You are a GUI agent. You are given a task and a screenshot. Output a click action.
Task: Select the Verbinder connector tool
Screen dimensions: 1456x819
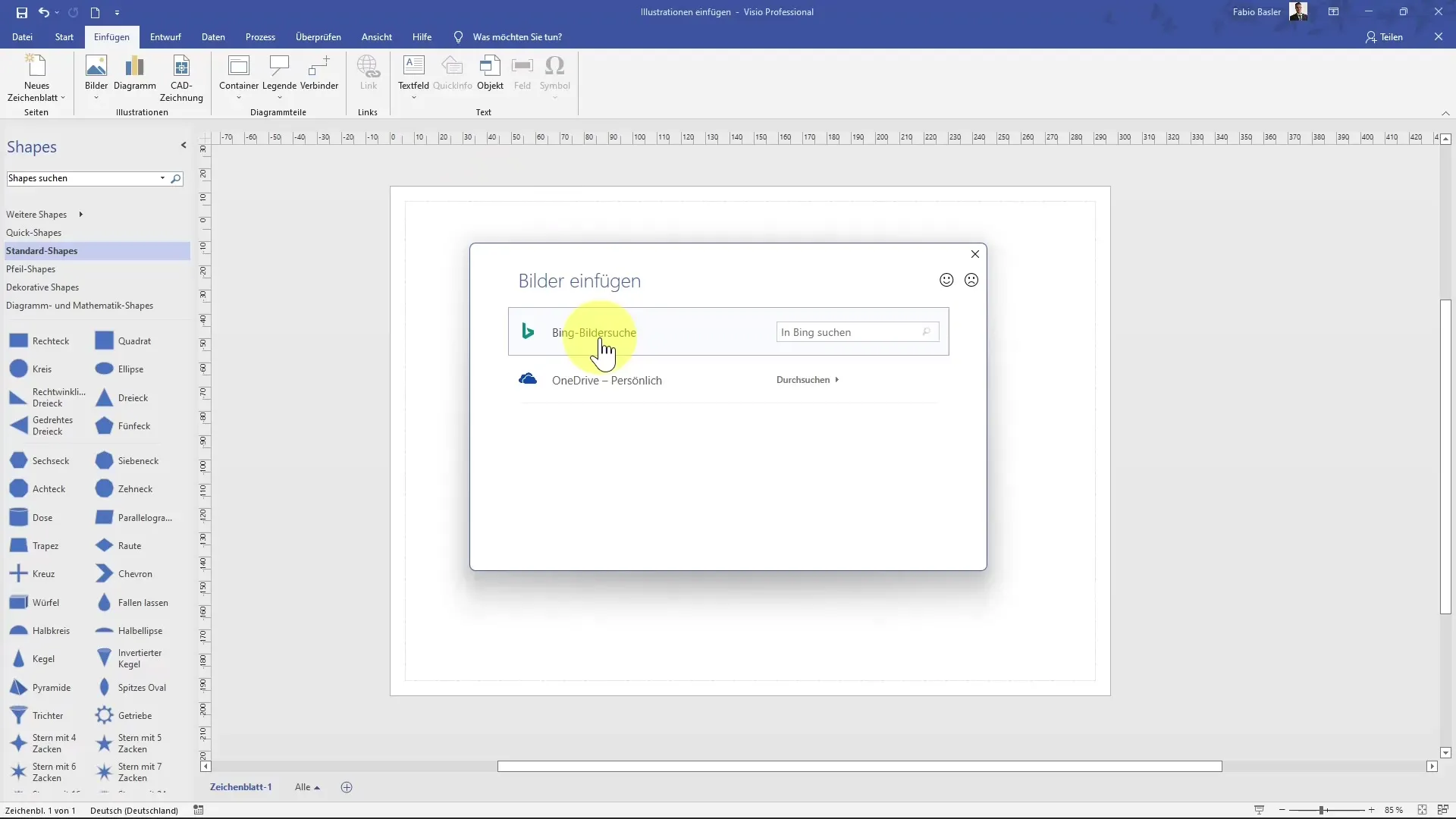tap(319, 73)
